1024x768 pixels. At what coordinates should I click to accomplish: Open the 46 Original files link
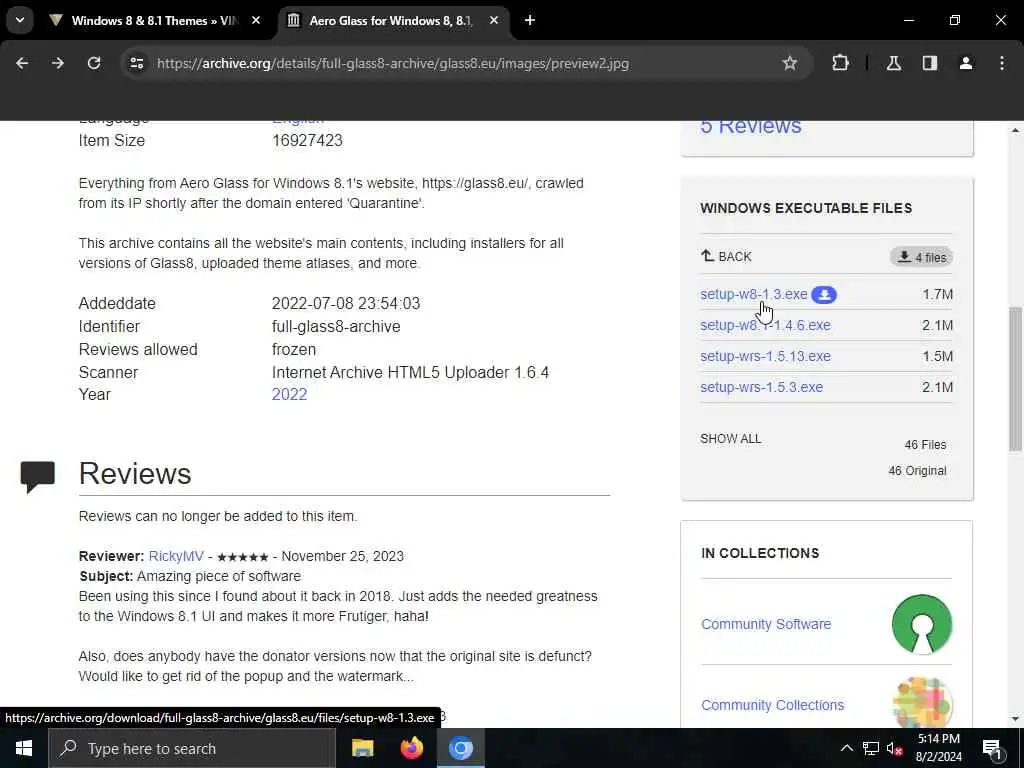point(917,471)
